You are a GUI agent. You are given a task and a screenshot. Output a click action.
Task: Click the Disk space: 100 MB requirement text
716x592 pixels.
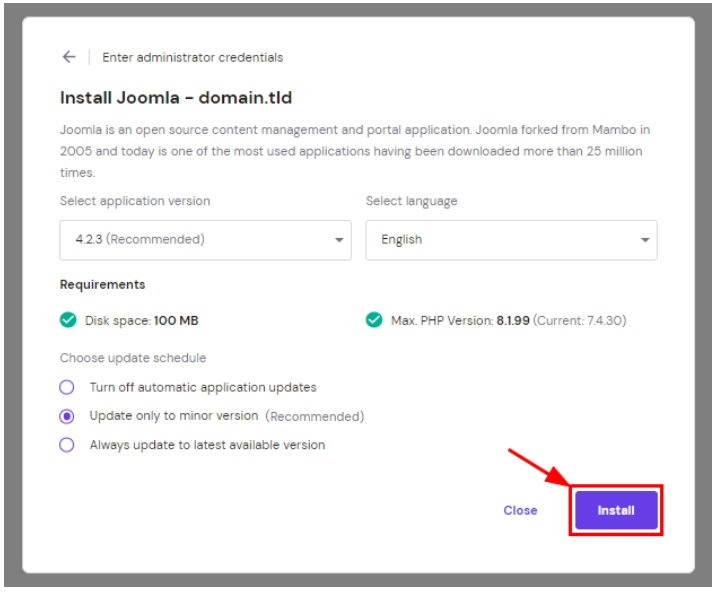click(141, 320)
